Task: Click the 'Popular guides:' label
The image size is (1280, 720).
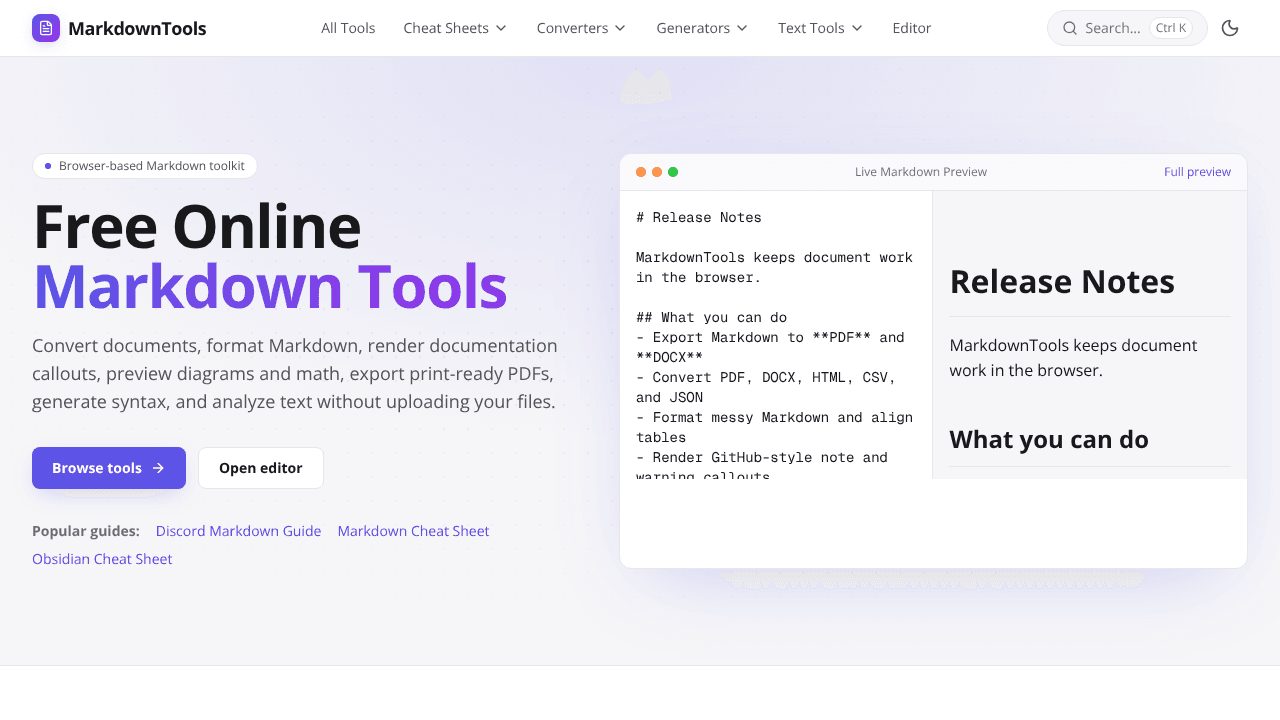Action: pyautogui.click(x=86, y=531)
